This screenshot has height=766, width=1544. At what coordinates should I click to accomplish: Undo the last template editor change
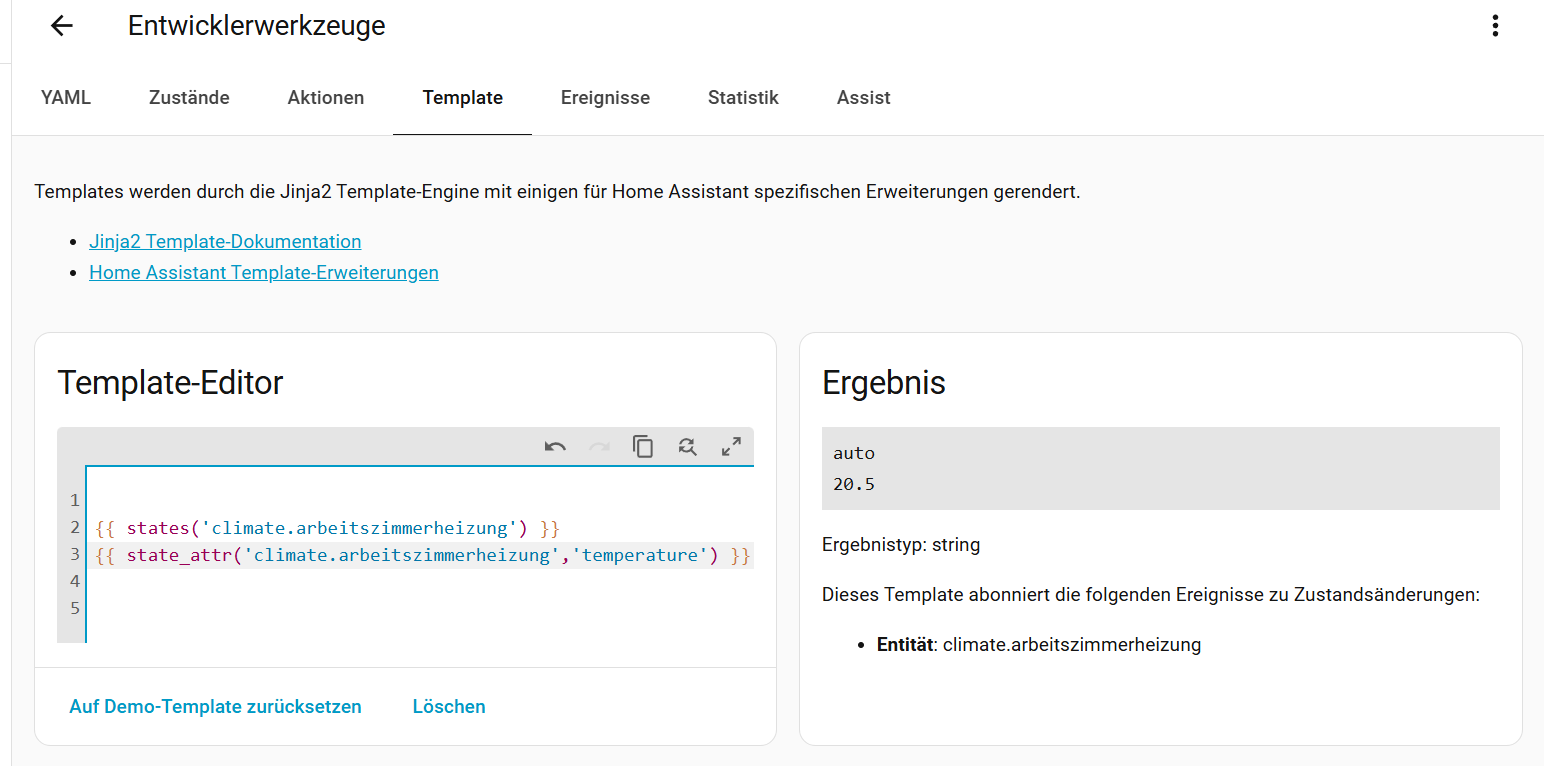pos(555,447)
